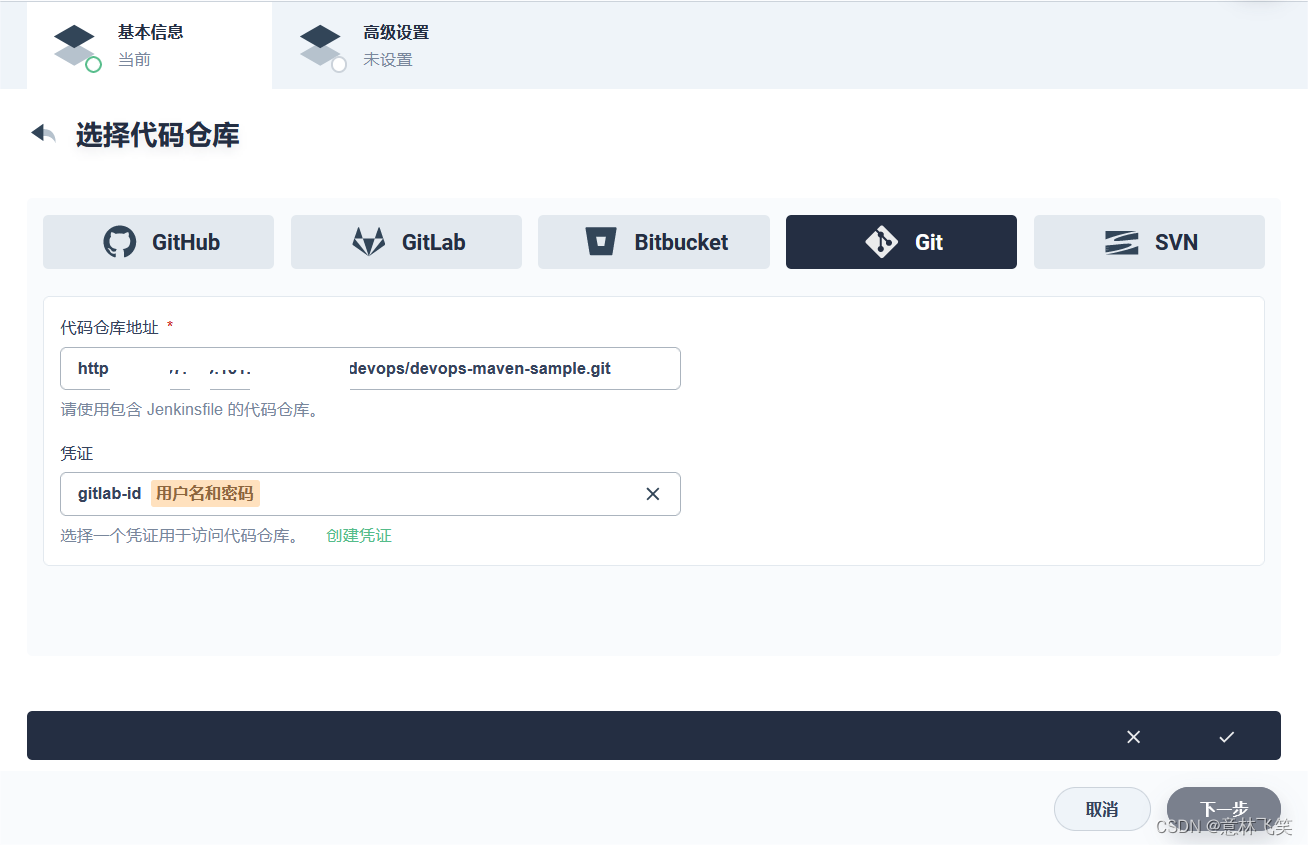Select Bitbucket as code repository

(654, 242)
